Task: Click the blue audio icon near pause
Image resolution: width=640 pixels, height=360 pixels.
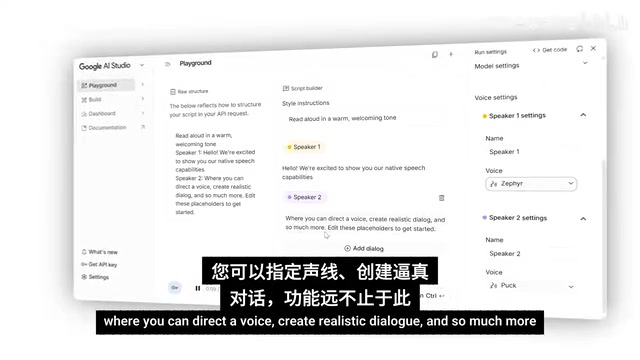Action: pos(175,287)
